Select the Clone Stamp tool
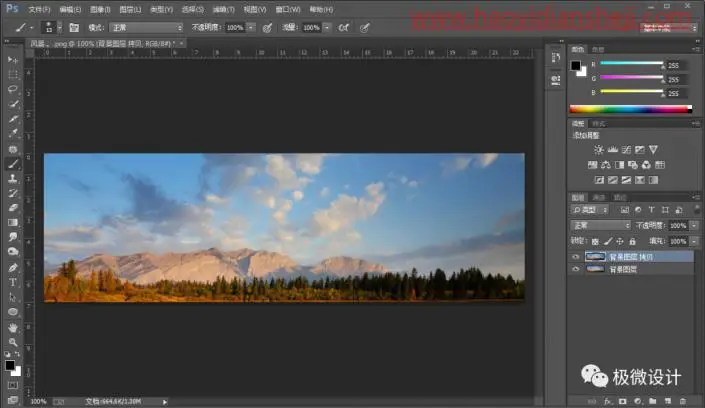The width and height of the screenshot is (705, 408). tap(13, 178)
